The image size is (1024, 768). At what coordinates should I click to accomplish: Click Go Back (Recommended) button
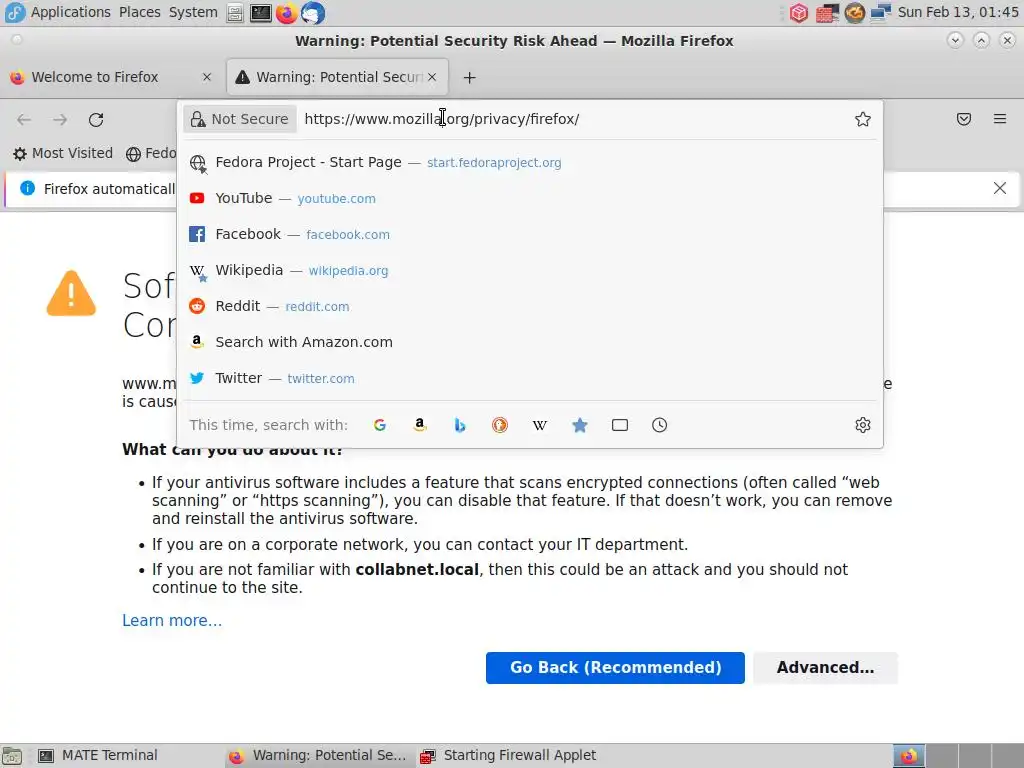[x=615, y=667]
